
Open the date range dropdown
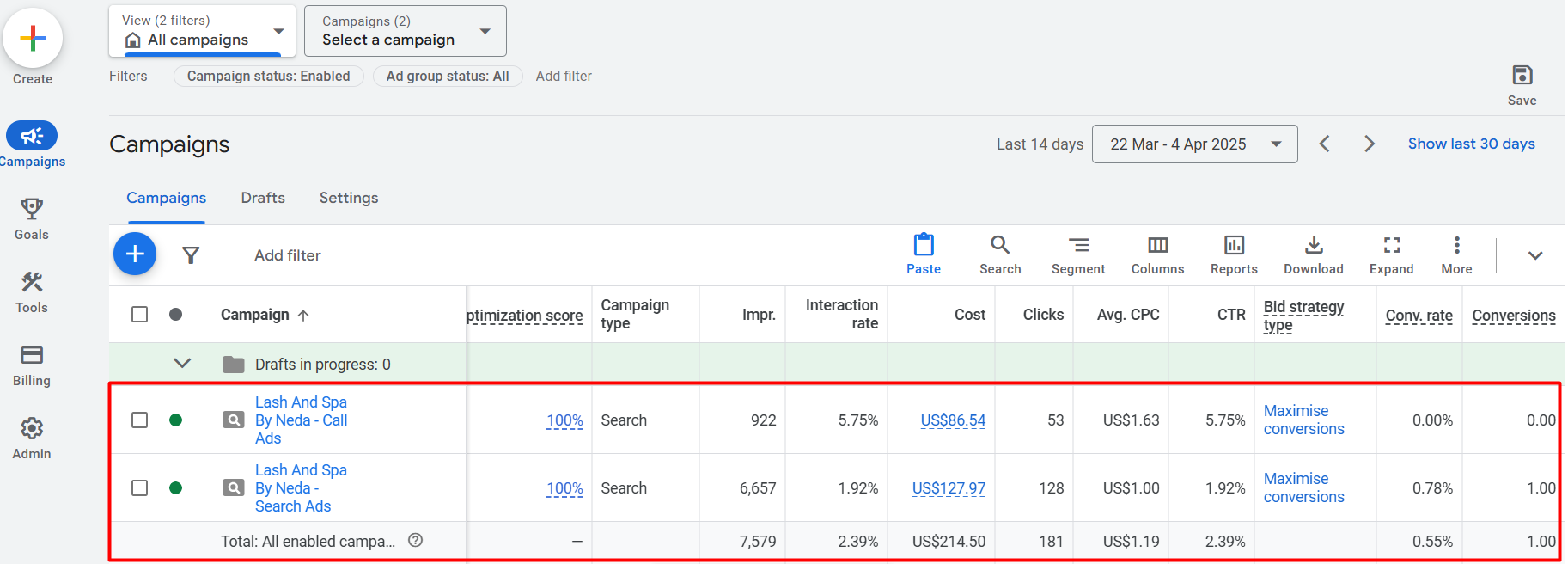[x=1194, y=144]
